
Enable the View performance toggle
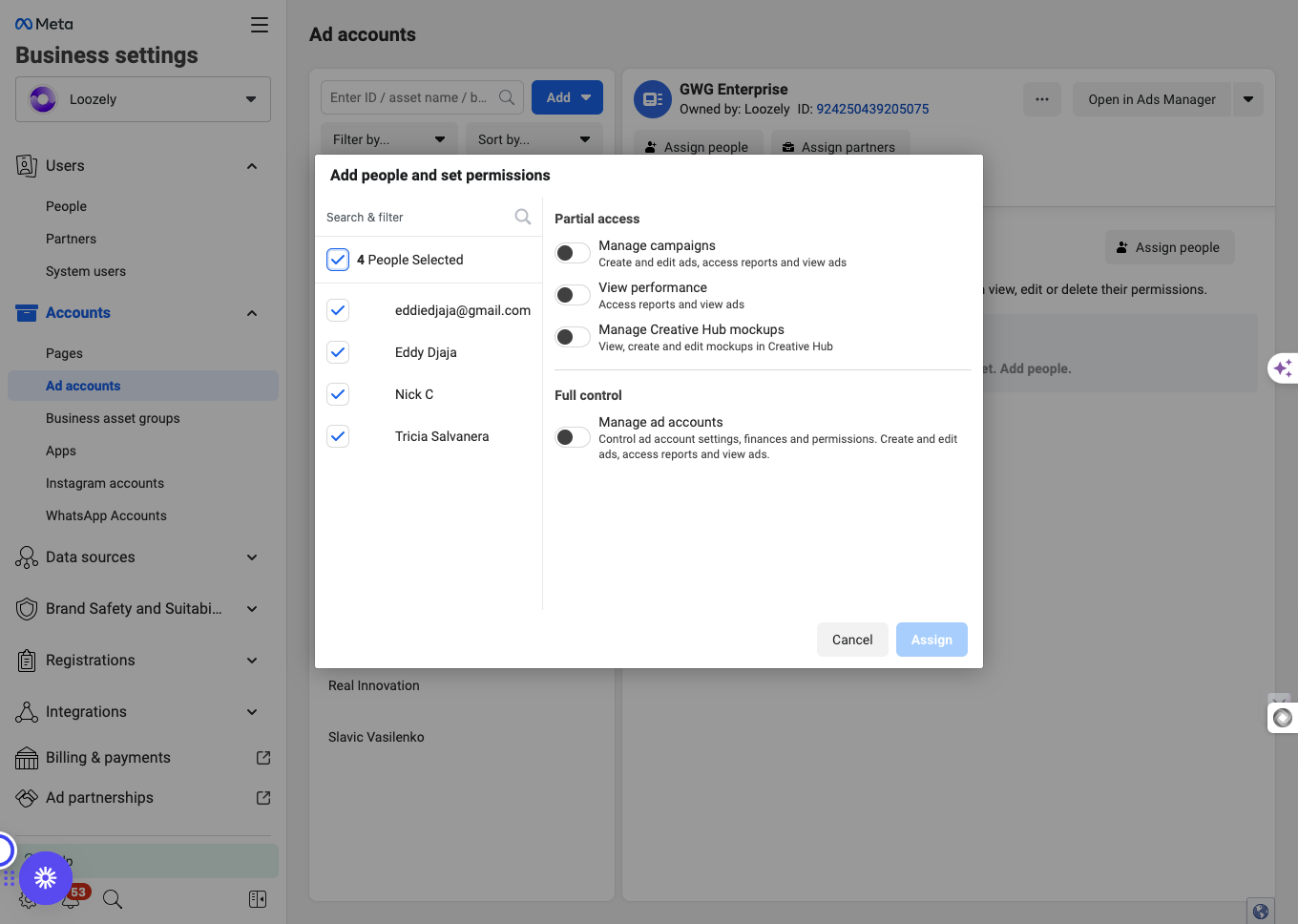pos(573,295)
